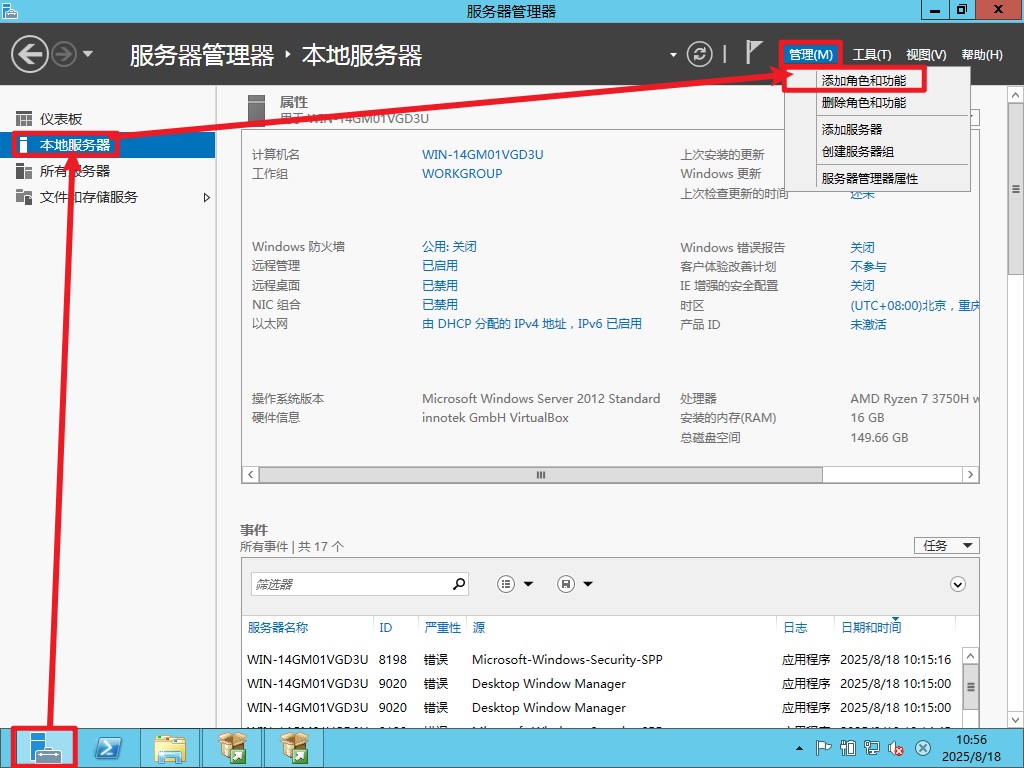This screenshot has height=768, width=1024.
Task: Open the 帮助(H) menu
Action: (x=982, y=55)
